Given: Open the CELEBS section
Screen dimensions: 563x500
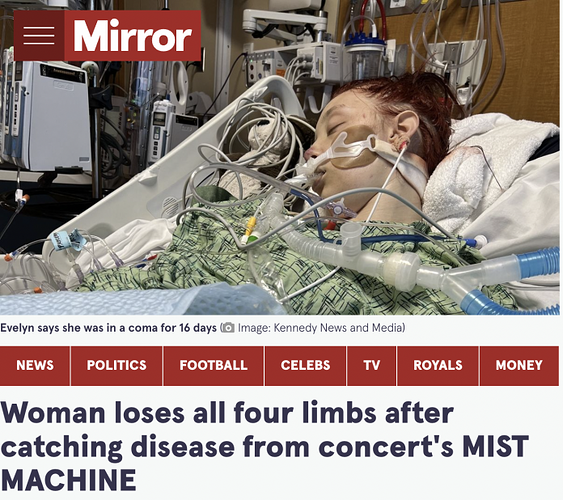Looking at the screenshot, I should click(306, 366).
